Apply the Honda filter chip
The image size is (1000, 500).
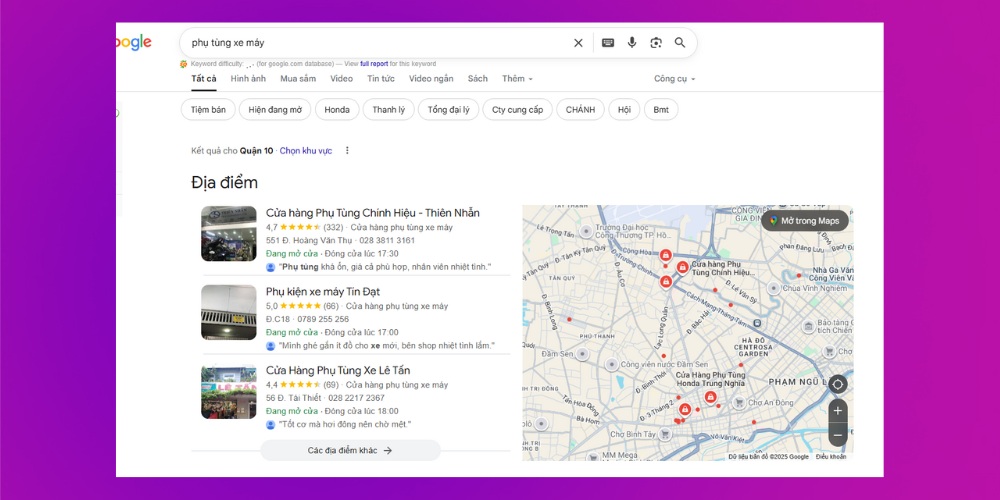click(337, 110)
